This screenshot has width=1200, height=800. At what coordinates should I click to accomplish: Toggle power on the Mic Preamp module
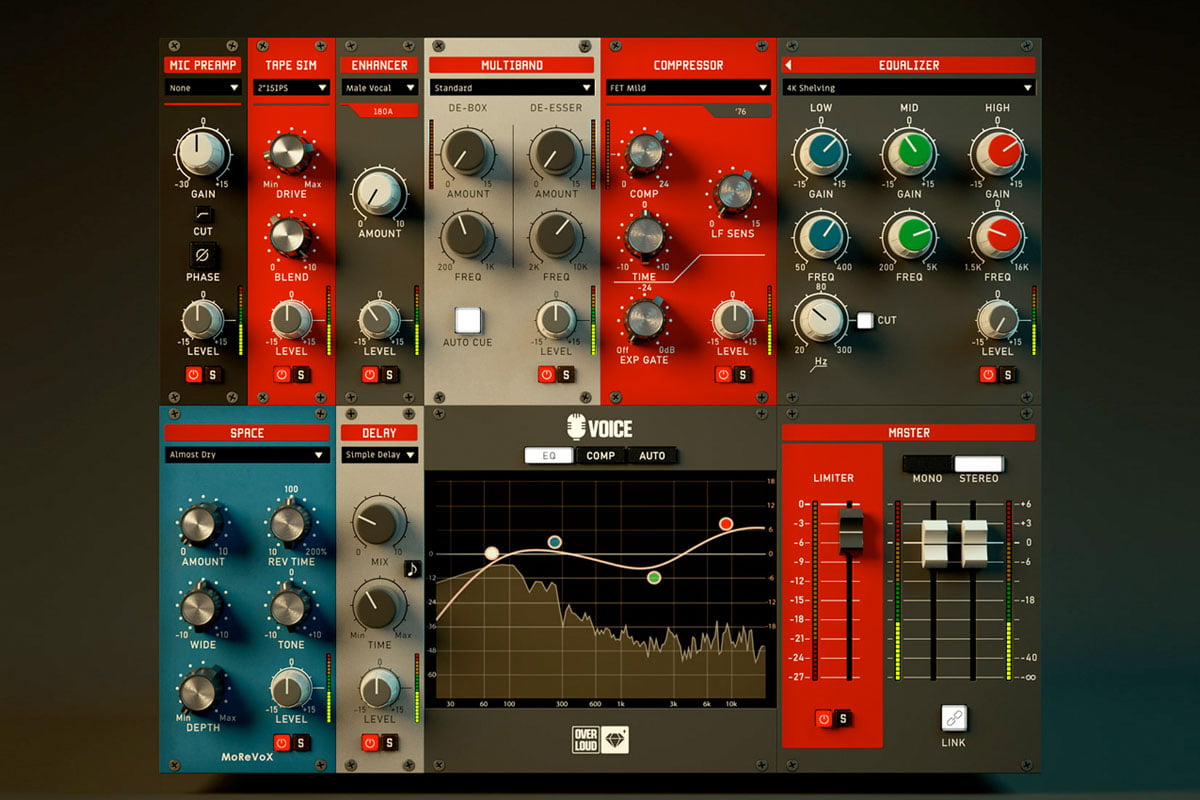click(x=193, y=374)
